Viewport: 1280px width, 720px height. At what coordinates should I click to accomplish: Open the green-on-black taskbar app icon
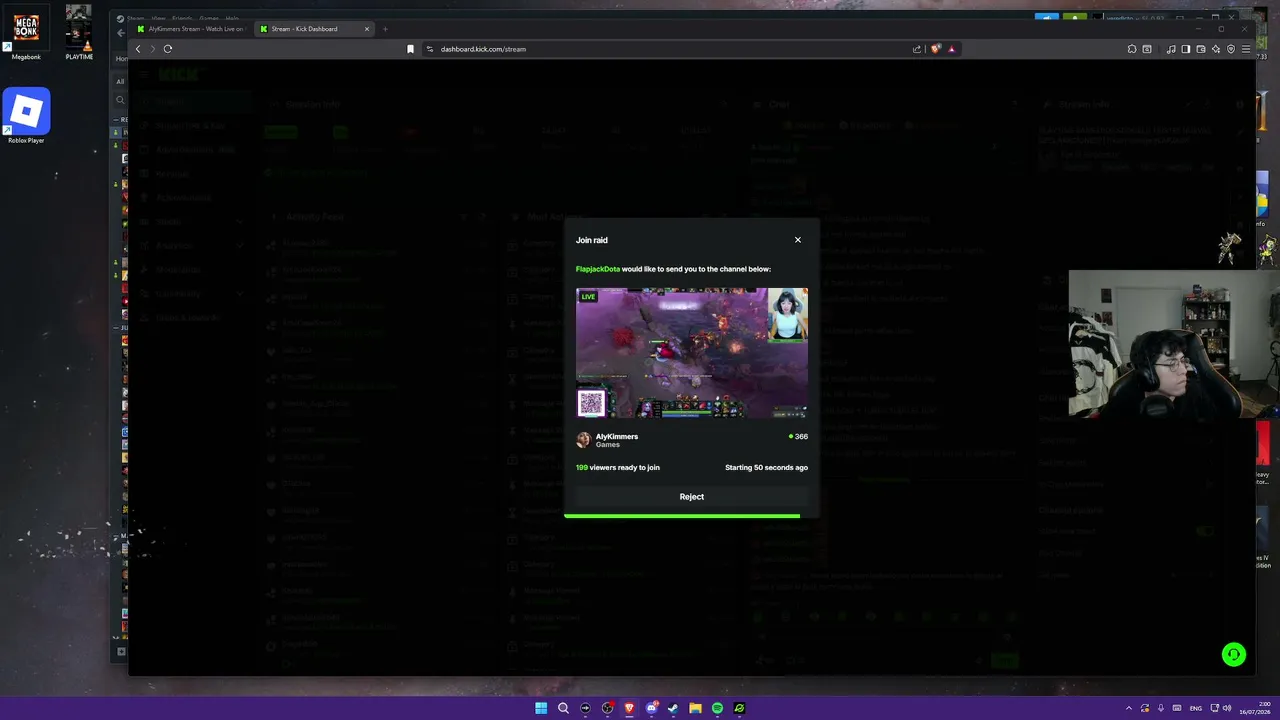(739, 708)
